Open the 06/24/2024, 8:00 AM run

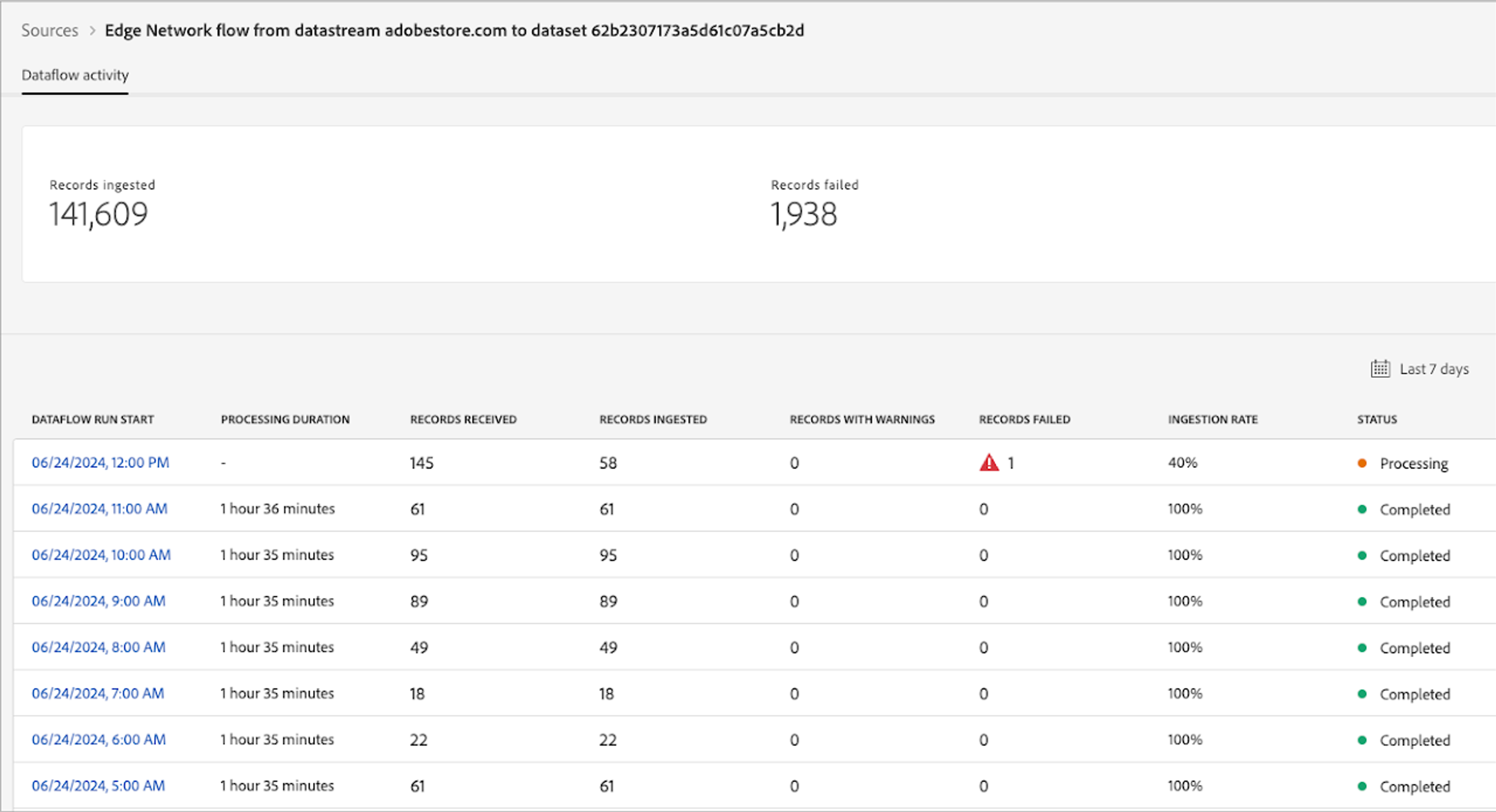98,647
